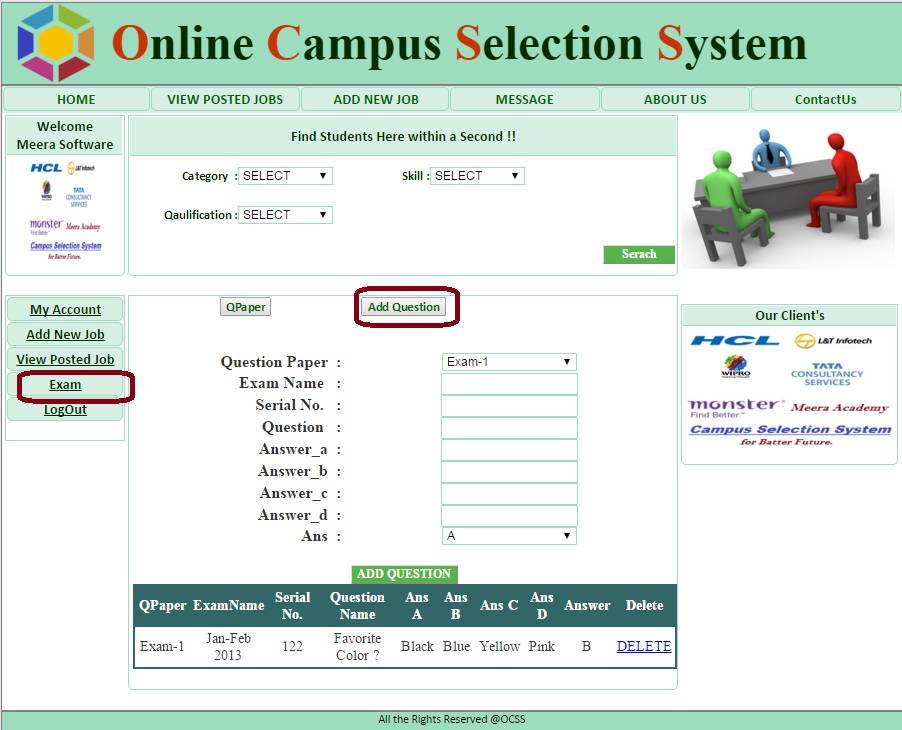This screenshot has width=902, height=730.
Task: Open the MESSAGE menu item
Action: (x=524, y=99)
